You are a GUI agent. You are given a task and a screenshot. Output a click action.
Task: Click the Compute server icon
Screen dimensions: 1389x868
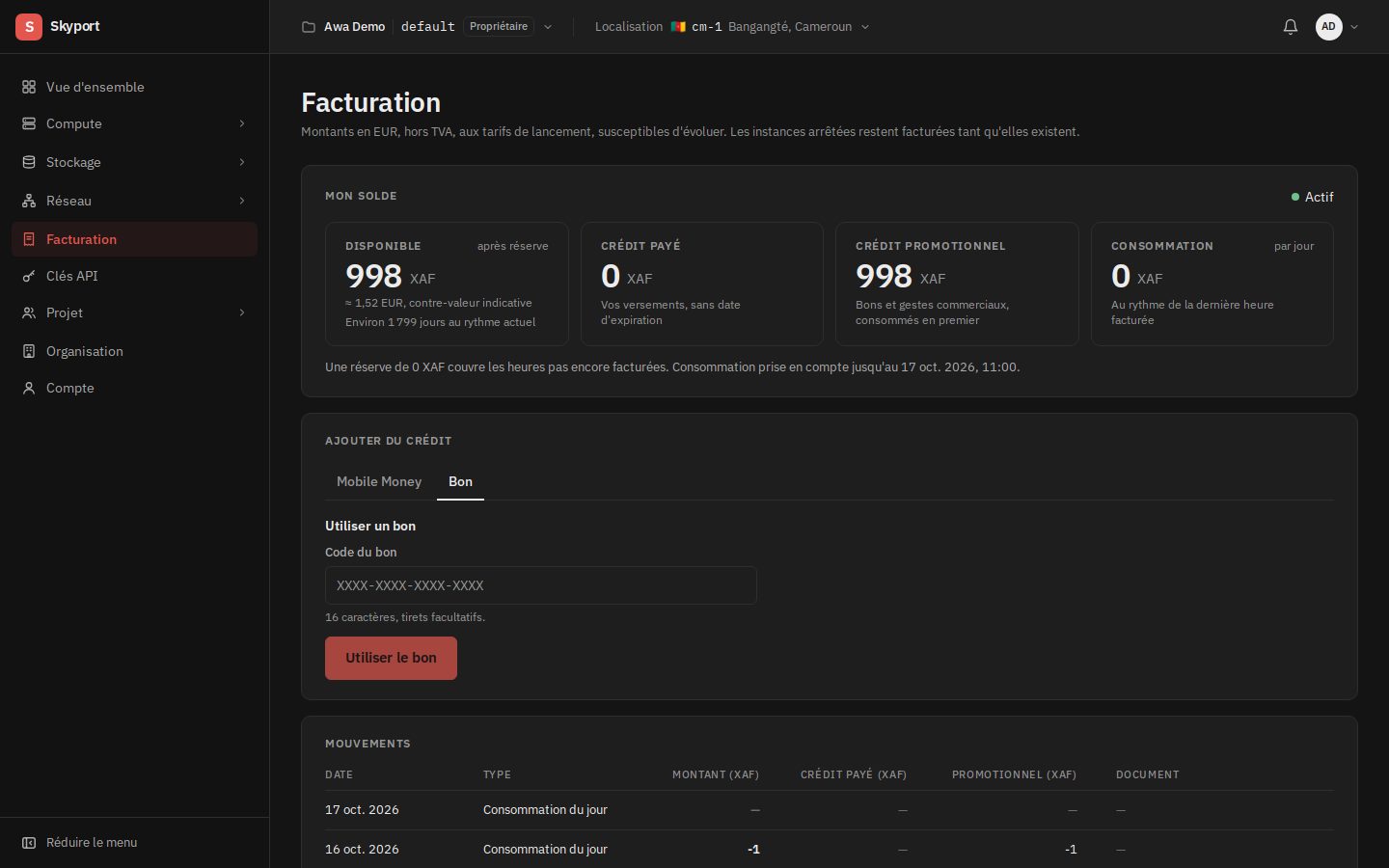point(29,123)
